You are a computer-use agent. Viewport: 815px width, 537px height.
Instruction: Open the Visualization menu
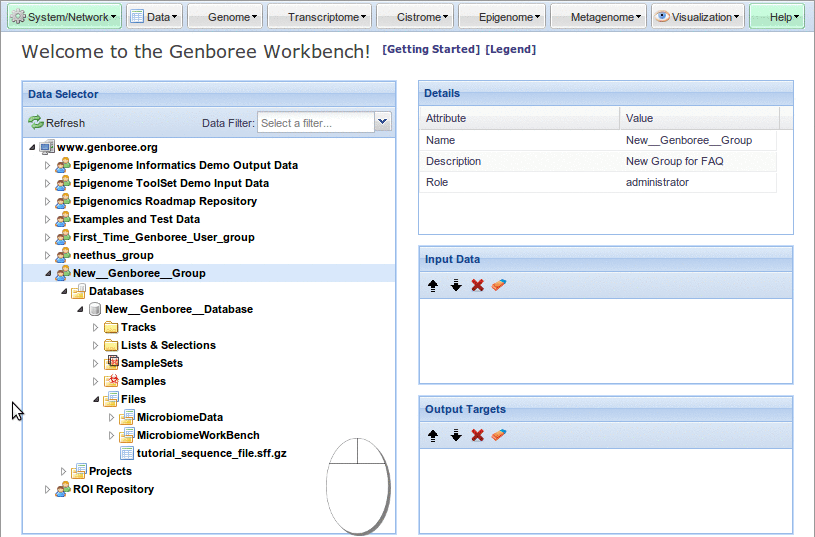click(x=698, y=17)
